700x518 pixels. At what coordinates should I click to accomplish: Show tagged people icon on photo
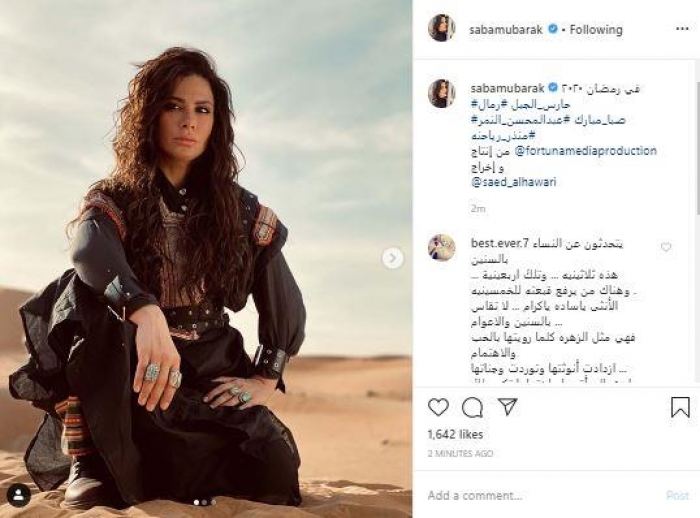pyautogui.click(x=19, y=495)
